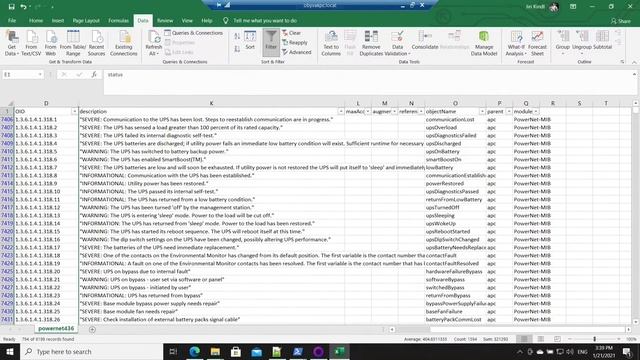Open the OID column filter dropdown
Image resolution: width=640 pixels, height=360 pixels.
pos(74,111)
